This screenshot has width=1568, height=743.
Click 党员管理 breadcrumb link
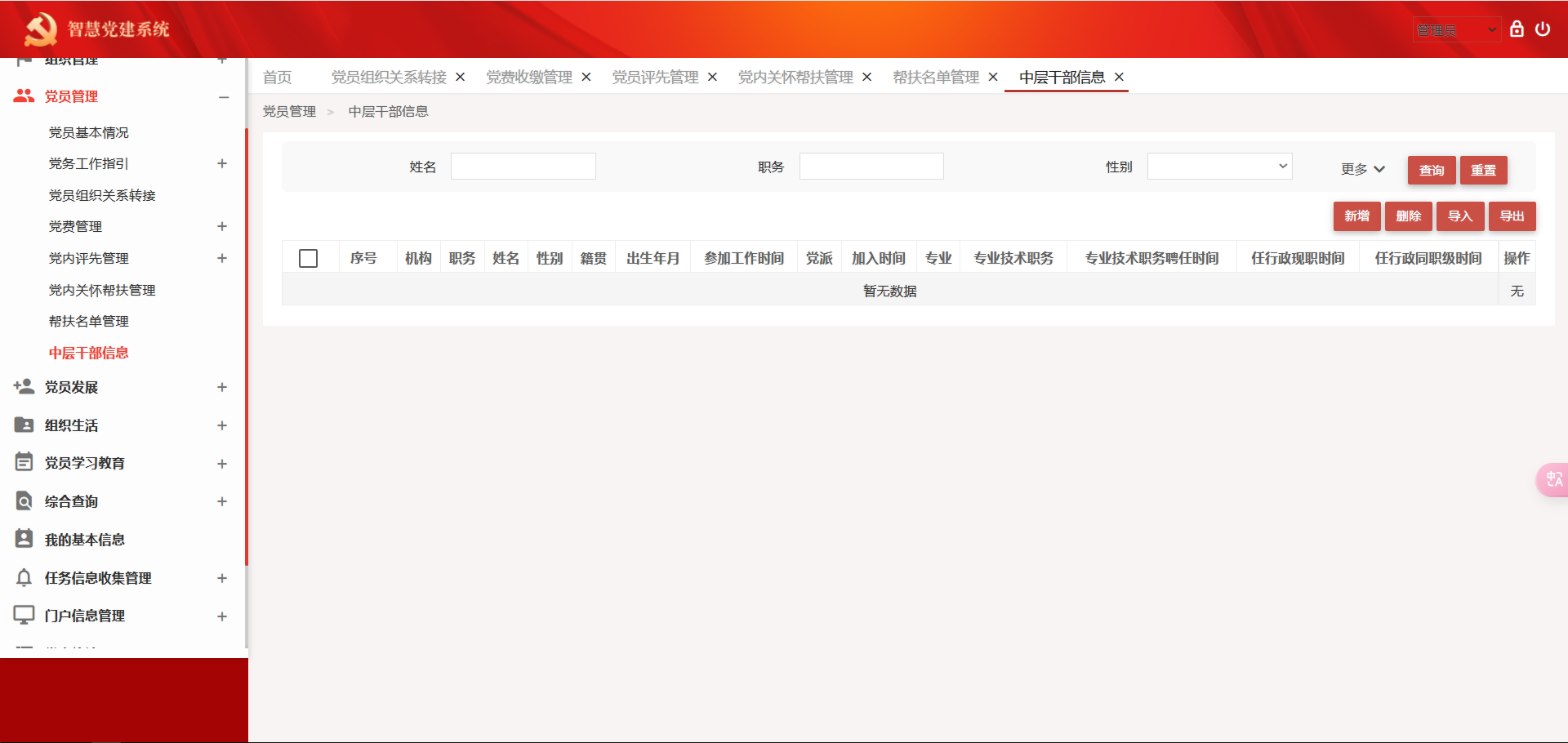coord(289,111)
